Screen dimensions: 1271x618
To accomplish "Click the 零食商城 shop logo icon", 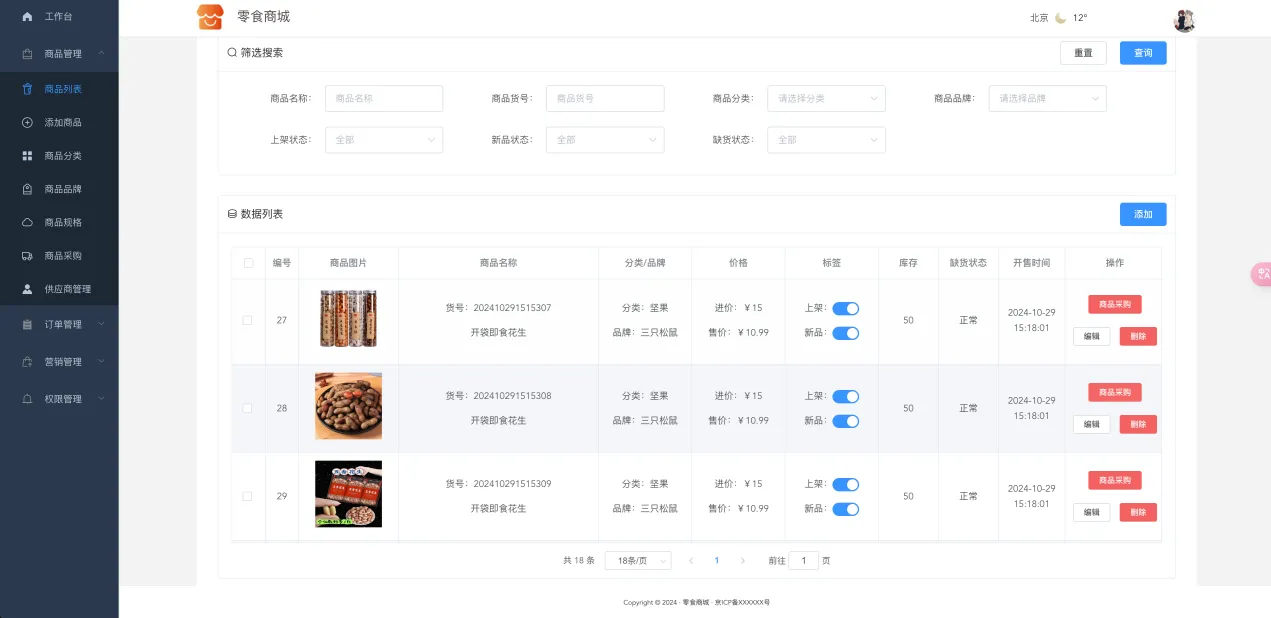I will (x=210, y=17).
